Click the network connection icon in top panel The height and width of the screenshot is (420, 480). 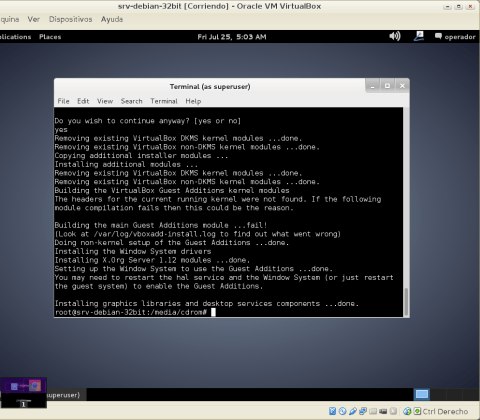pyautogui.click(x=419, y=36)
